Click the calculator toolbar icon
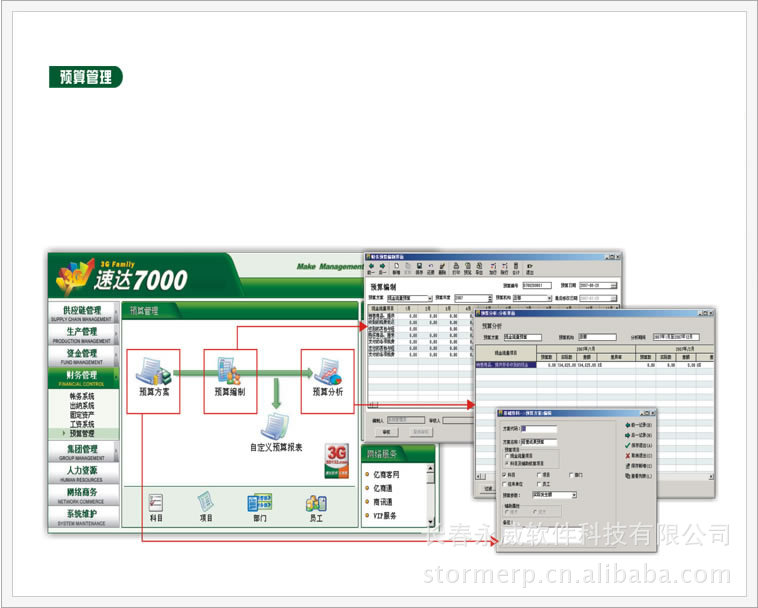The image size is (758, 608). tap(516, 269)
